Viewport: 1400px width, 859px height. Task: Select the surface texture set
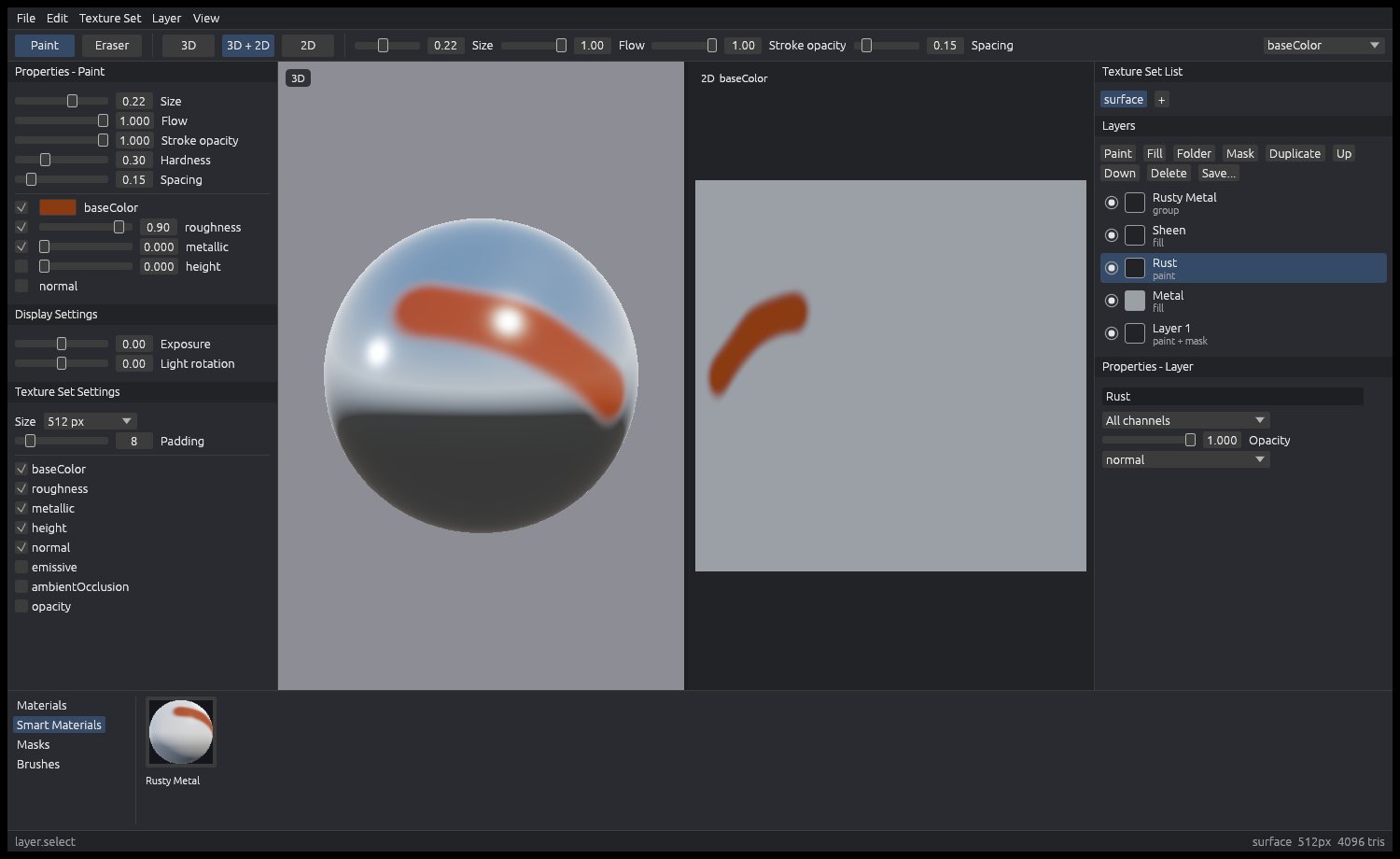pos(1123,100)
